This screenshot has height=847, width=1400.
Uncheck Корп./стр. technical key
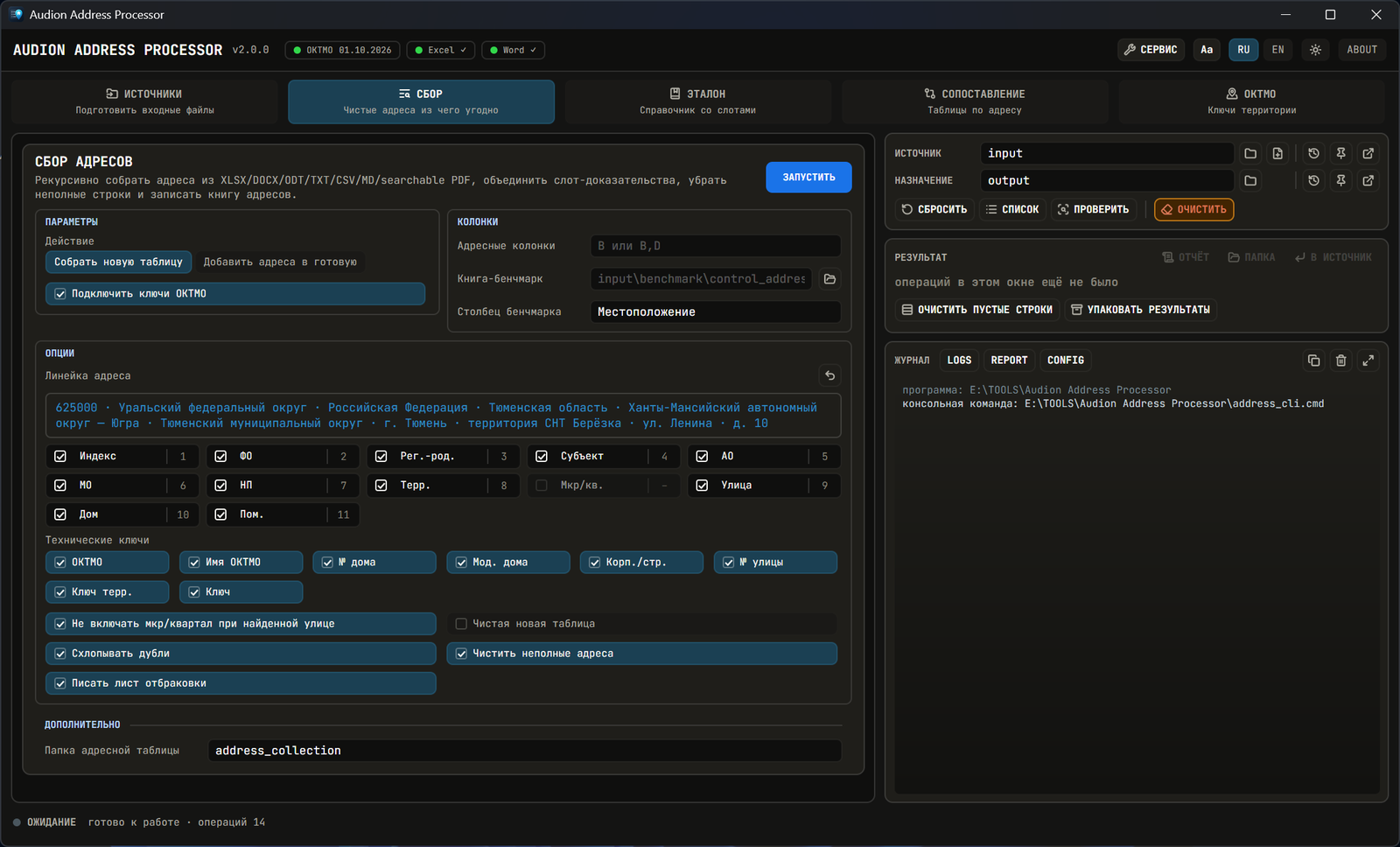point(641,563)
